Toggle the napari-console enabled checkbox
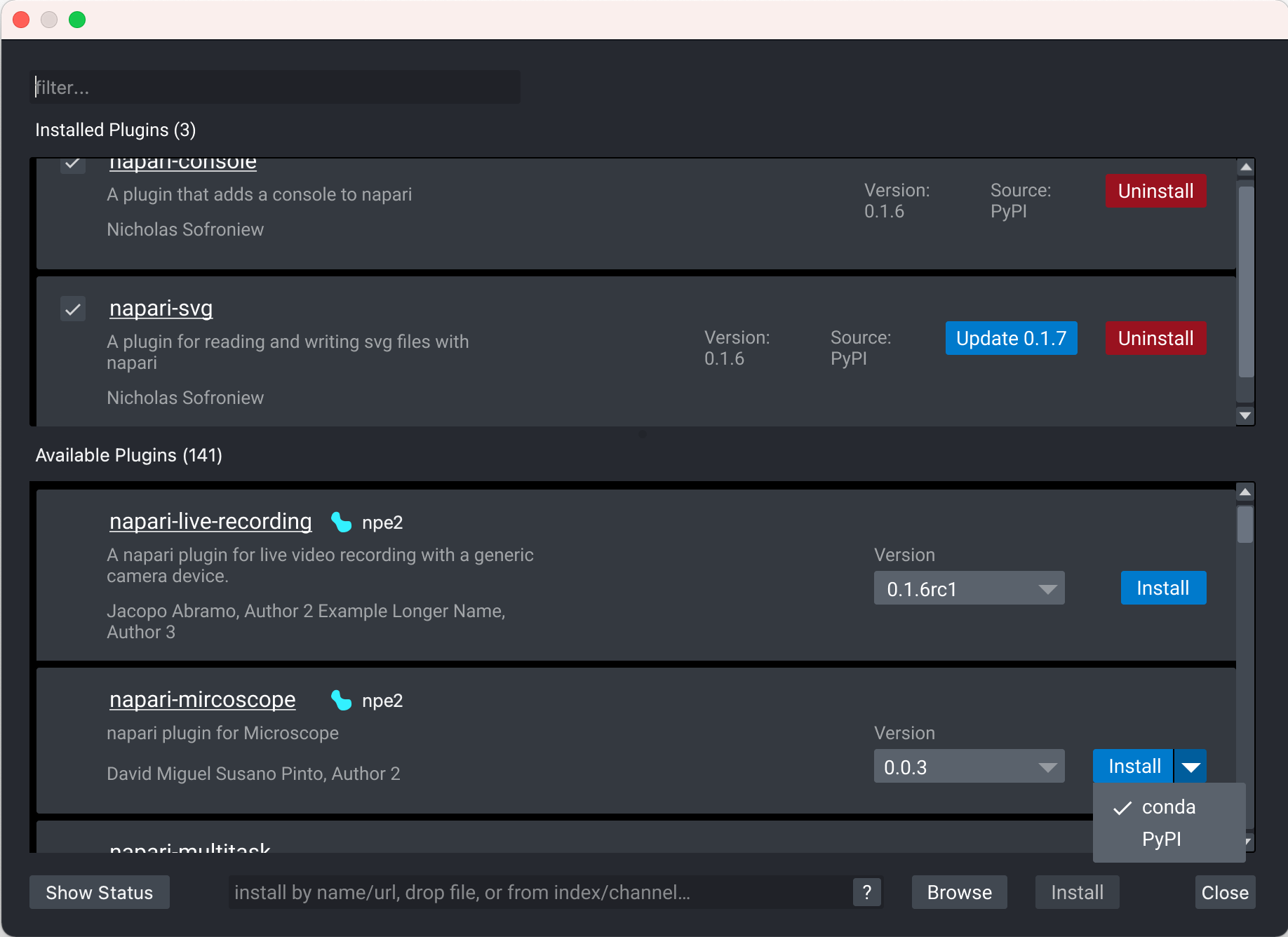Screen dimensions: 1288x937 pos(73,164)
